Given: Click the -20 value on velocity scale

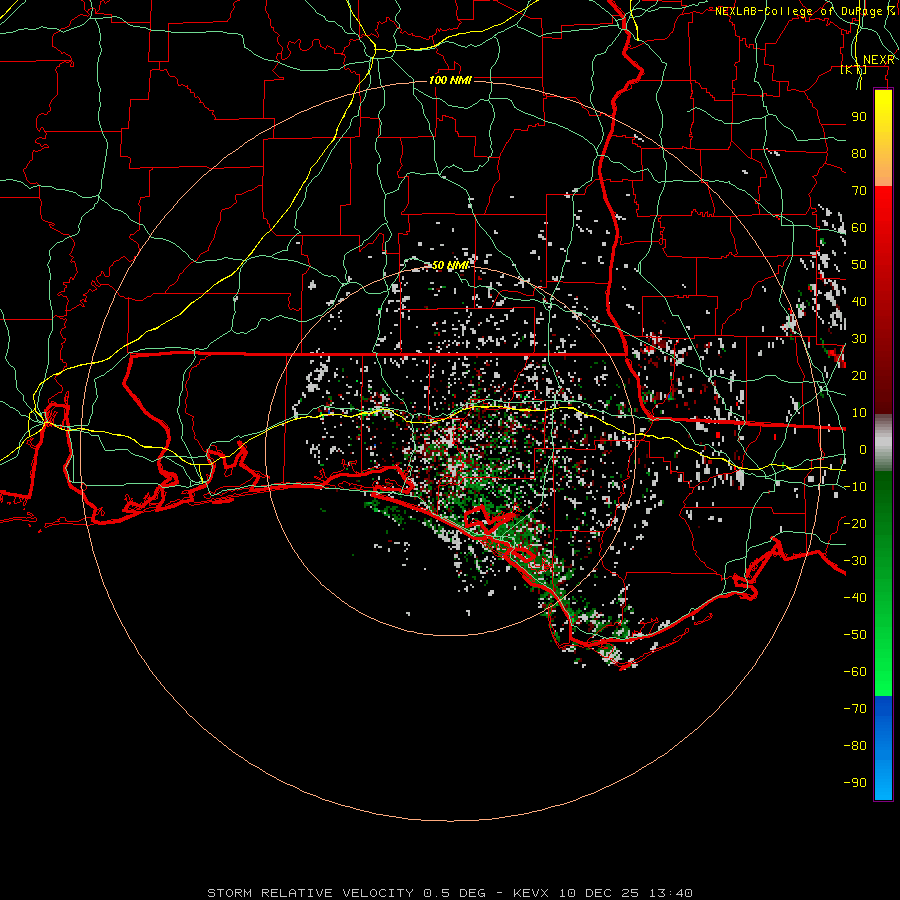Looking at the screenshot, I should (855, 524).
